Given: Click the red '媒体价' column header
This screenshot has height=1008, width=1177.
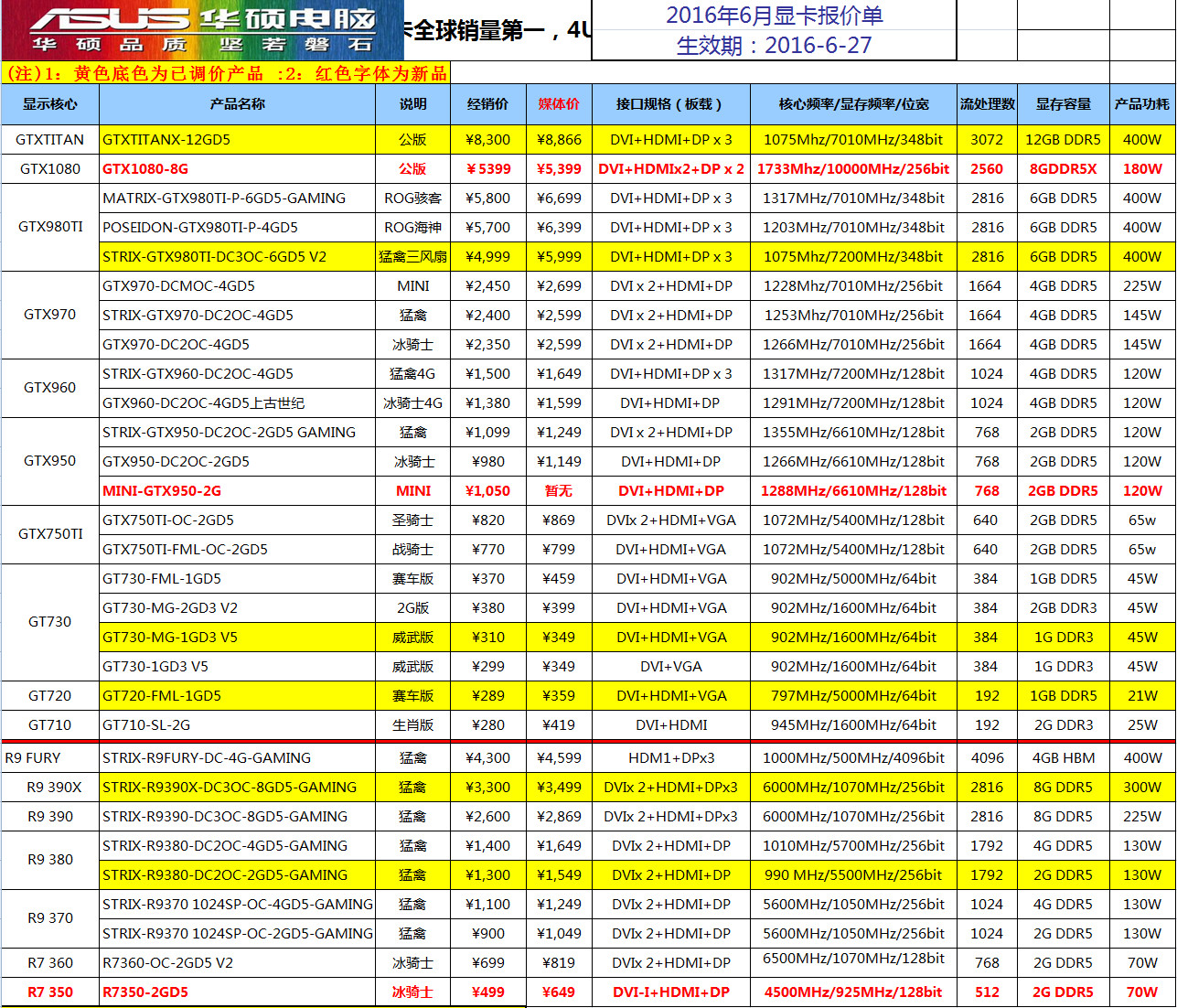Looking at the screenshot, I should tap(559, 104).
